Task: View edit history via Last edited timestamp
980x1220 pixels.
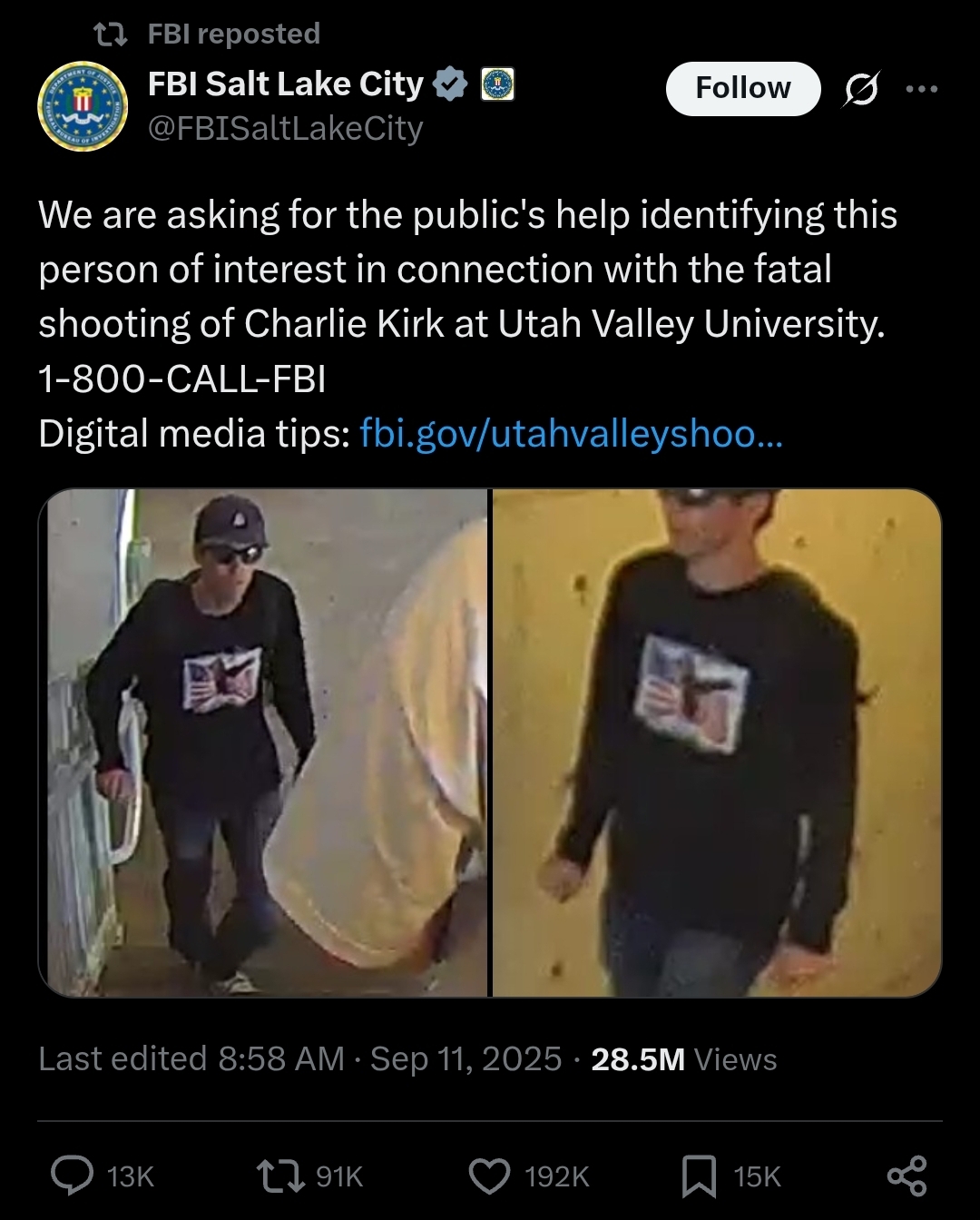Action: click(300, 1058)
